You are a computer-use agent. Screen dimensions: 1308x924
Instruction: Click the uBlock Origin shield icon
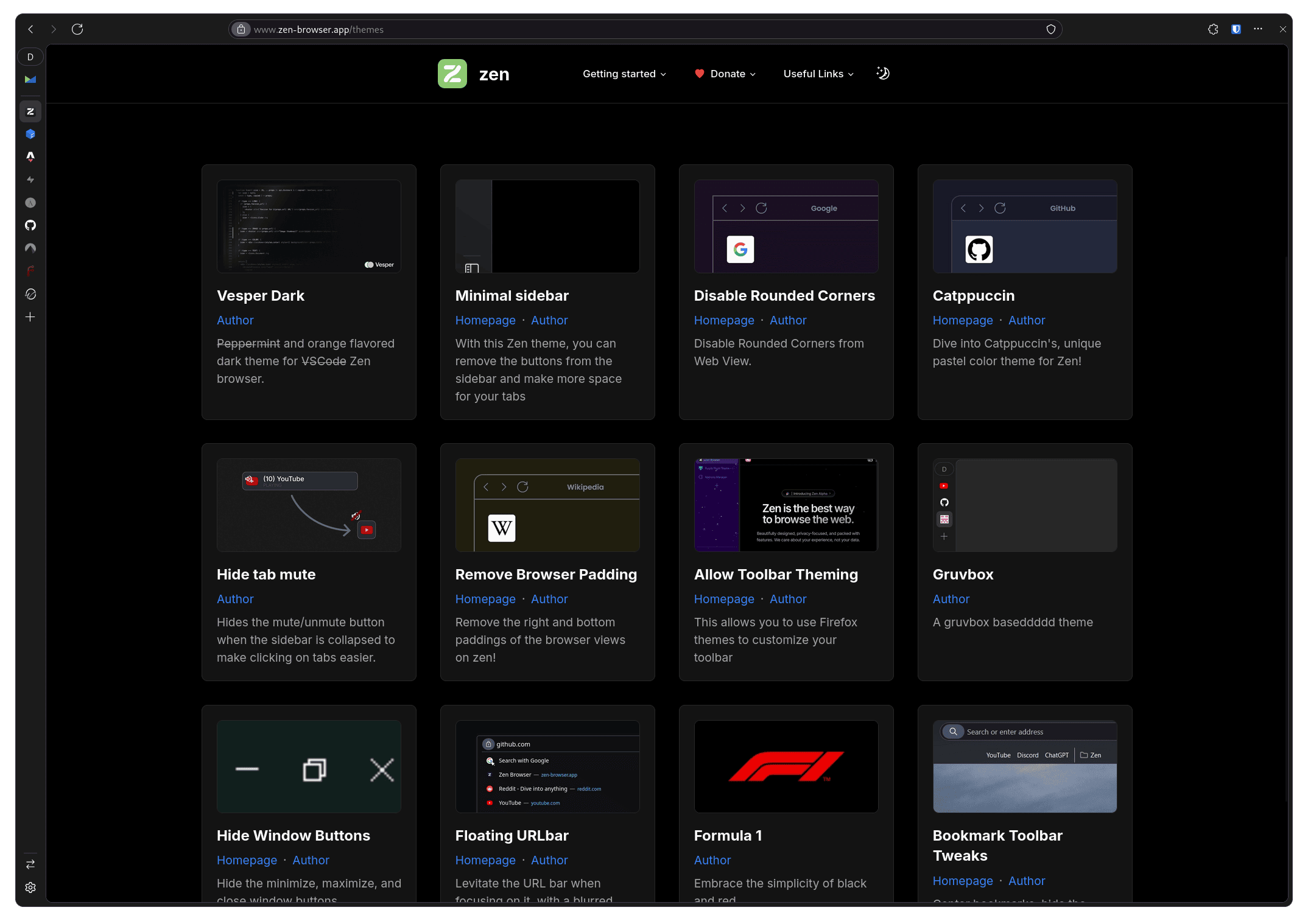[x=1236, y=29]
